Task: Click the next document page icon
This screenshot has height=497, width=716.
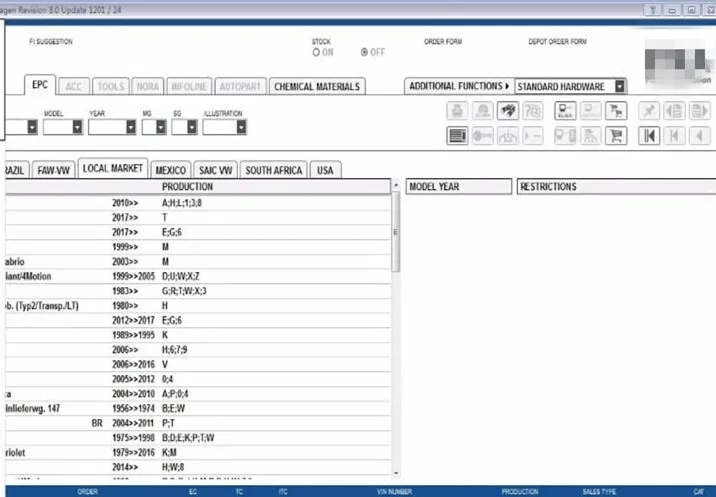Action: [700, 111]
